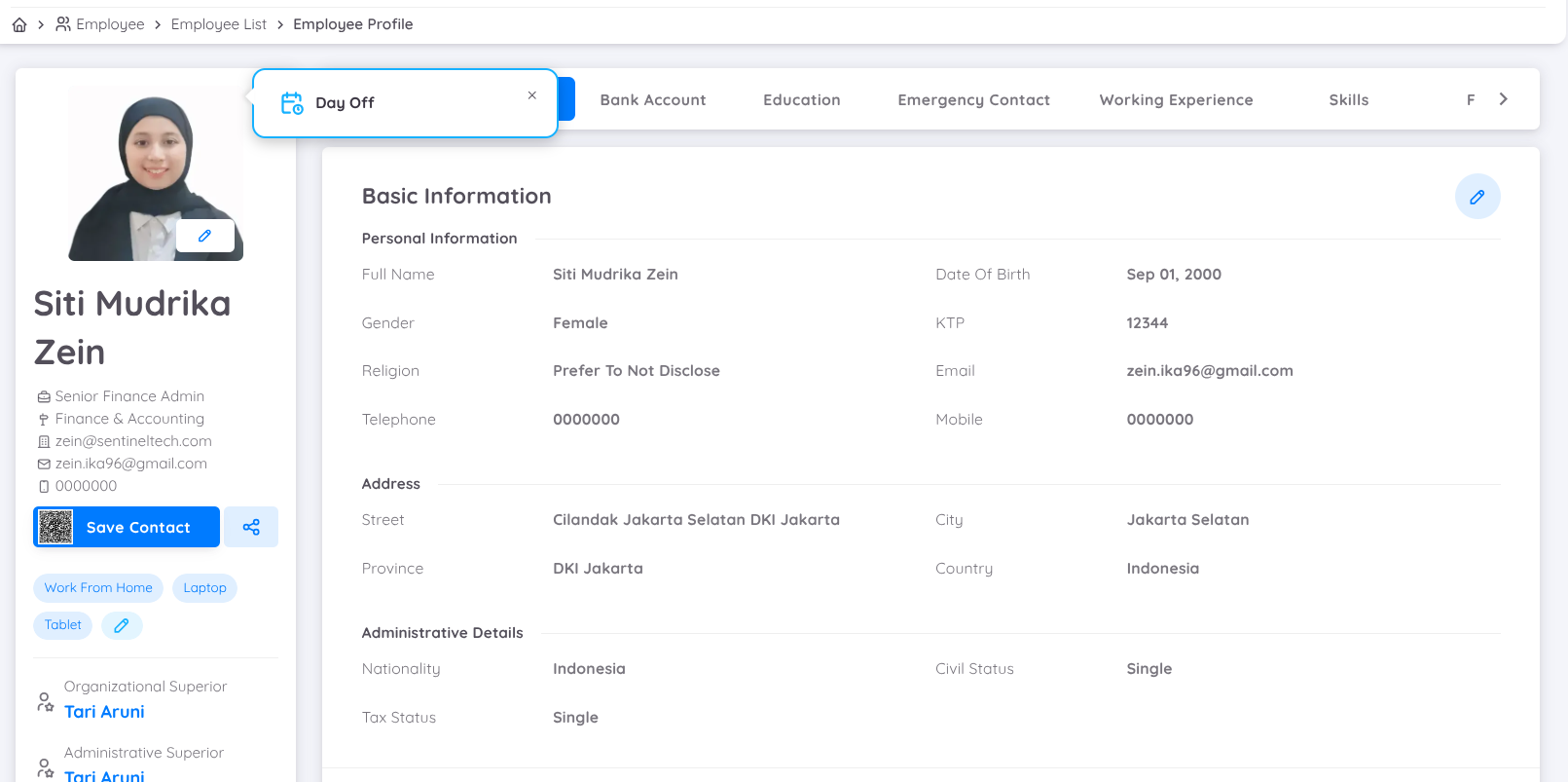This screenshot has width=1568, height=782.
Task: Click the Save Contact button
Action: tap(127, 527)
